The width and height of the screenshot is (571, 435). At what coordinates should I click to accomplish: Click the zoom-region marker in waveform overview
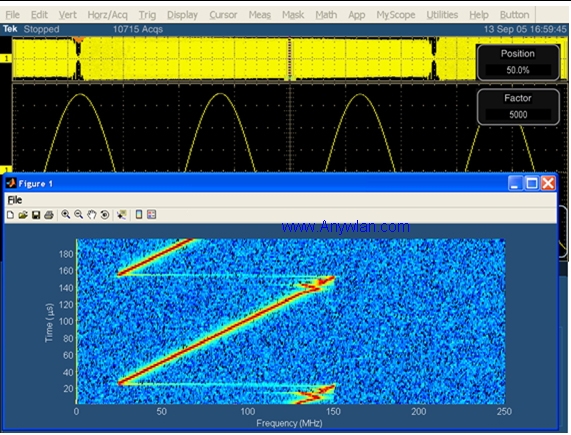[290, 59]
